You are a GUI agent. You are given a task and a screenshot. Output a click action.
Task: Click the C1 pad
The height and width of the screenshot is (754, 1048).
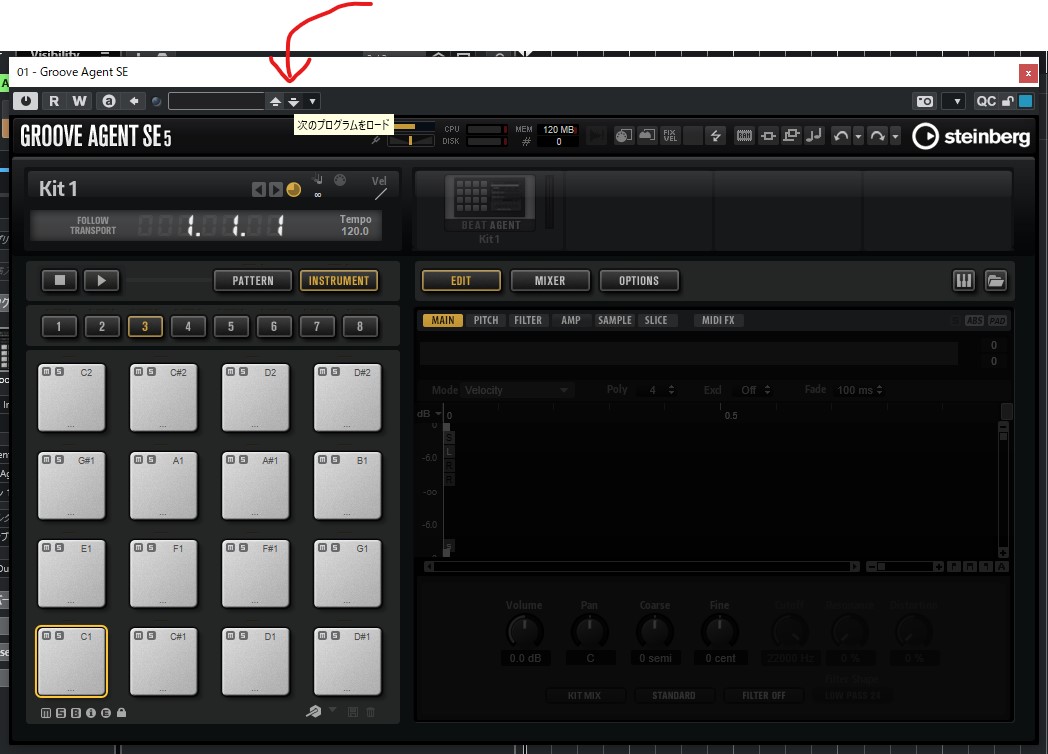(72, 662)
